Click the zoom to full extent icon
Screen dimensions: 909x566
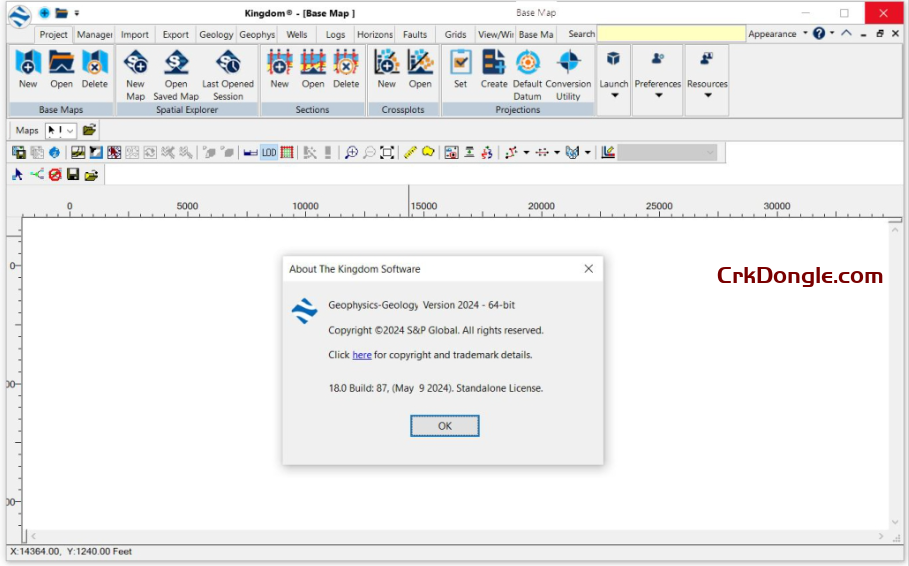tap(387, 153)
